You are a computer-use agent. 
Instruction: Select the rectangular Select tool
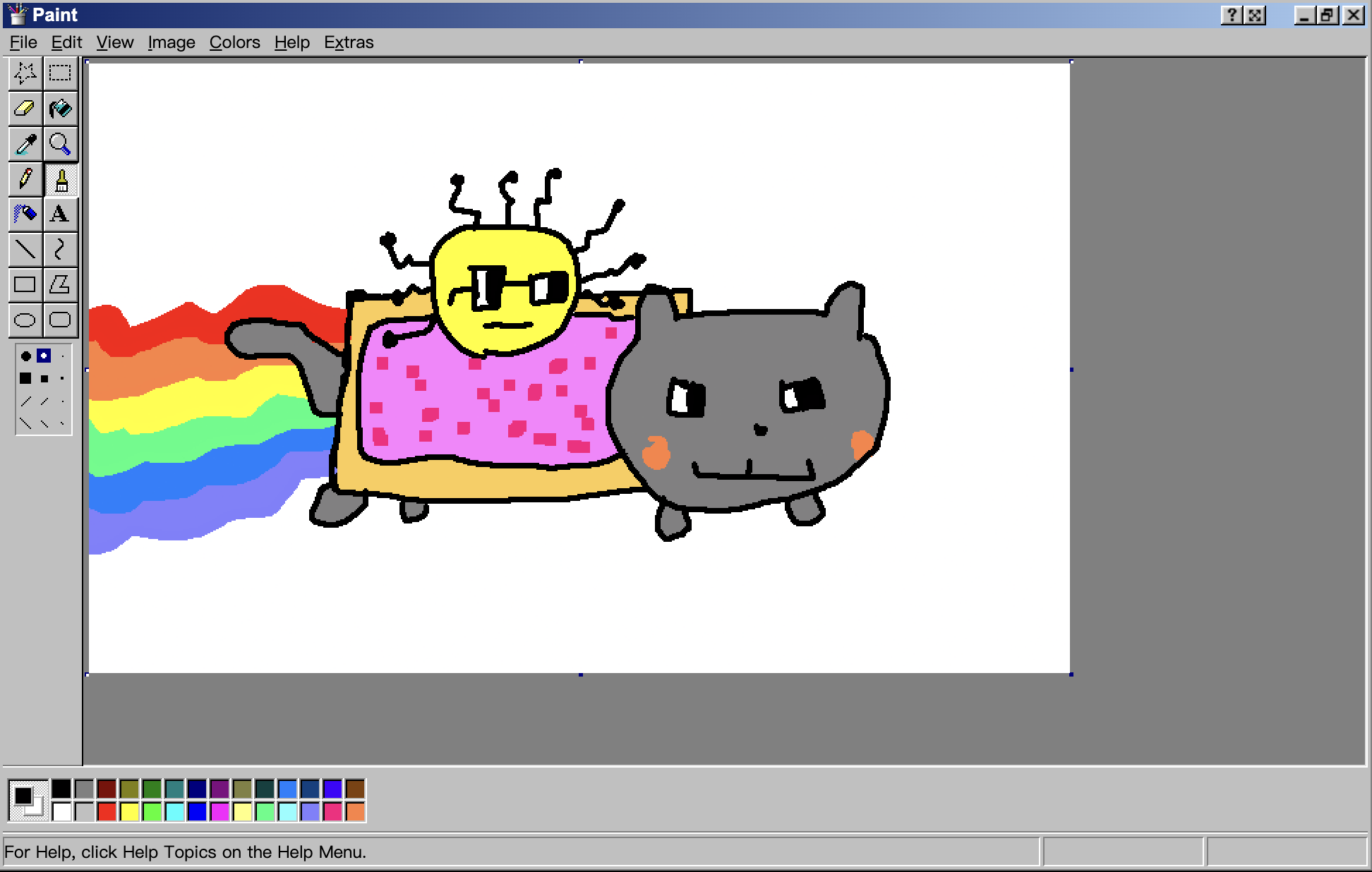[60, 73]
